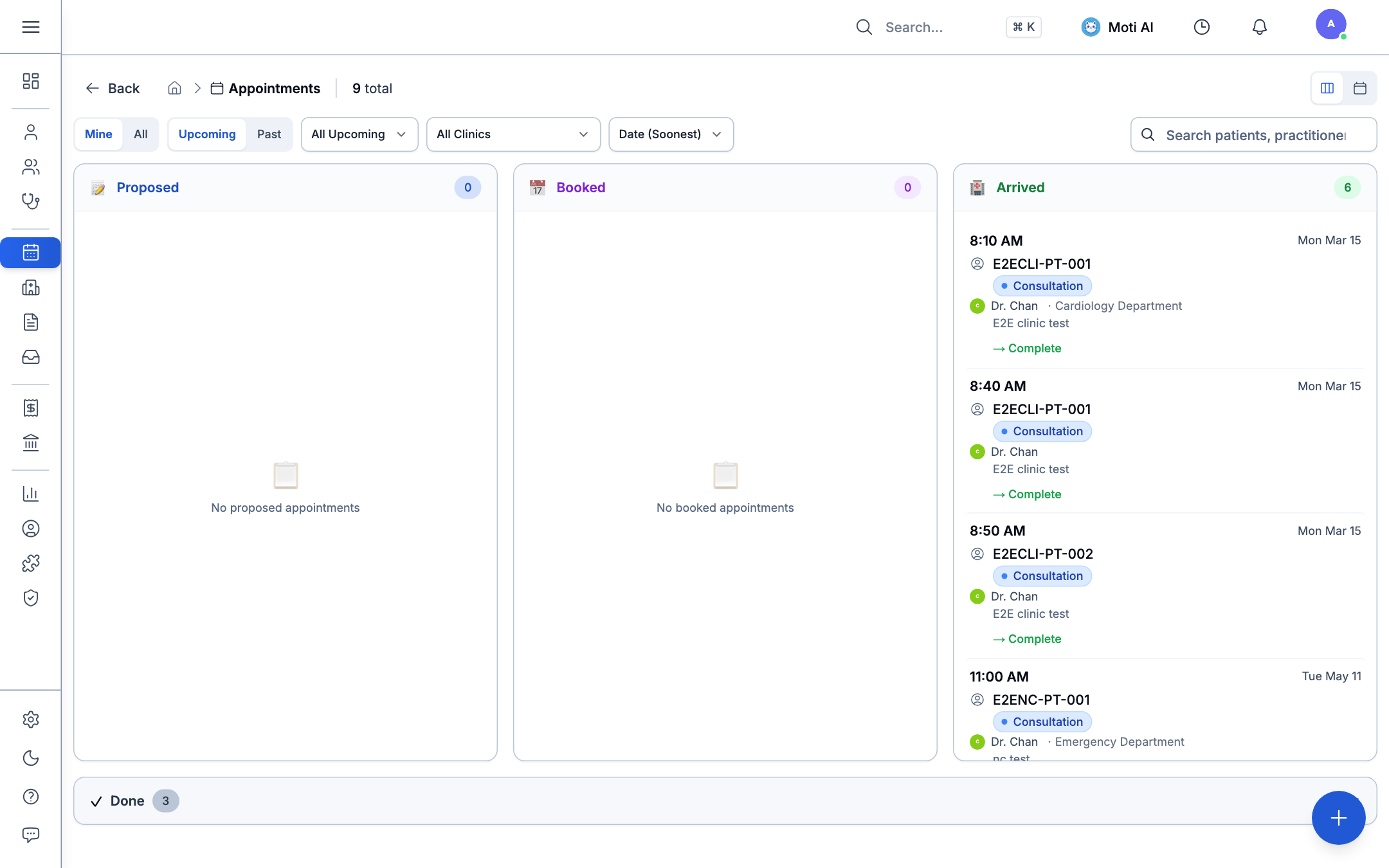Image resolution: width=1389 pixels, height=868 pixels.
Task: Mark the 8:40 AM appointment Complete
Action: pyautogui.click(x=1027, y=494)
